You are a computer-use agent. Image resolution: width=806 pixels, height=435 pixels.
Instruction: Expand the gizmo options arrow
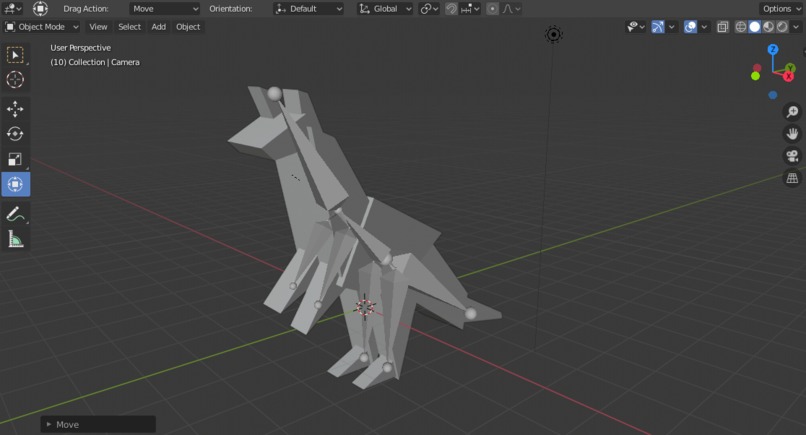click(x=671, y=27)
